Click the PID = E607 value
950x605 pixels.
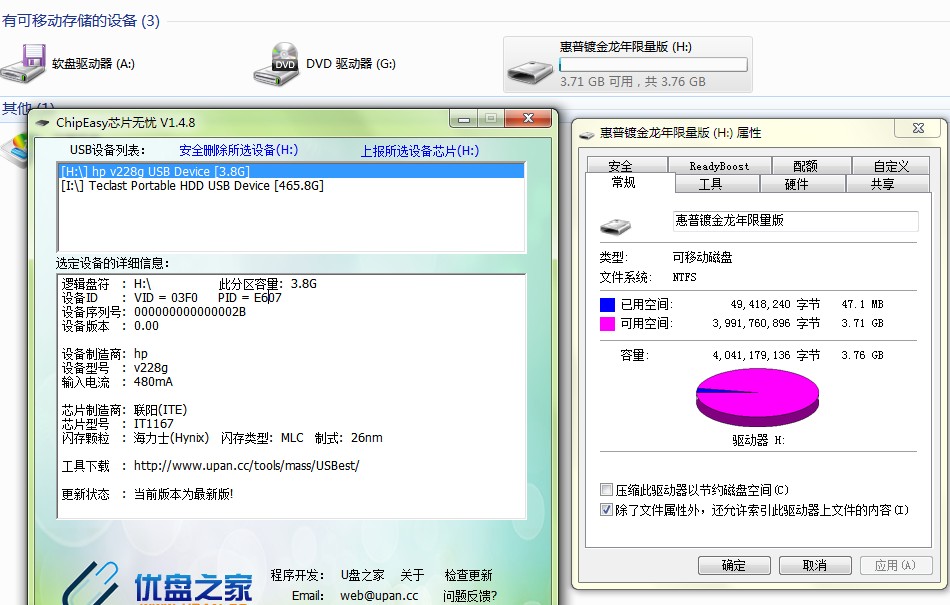[250, 297]
